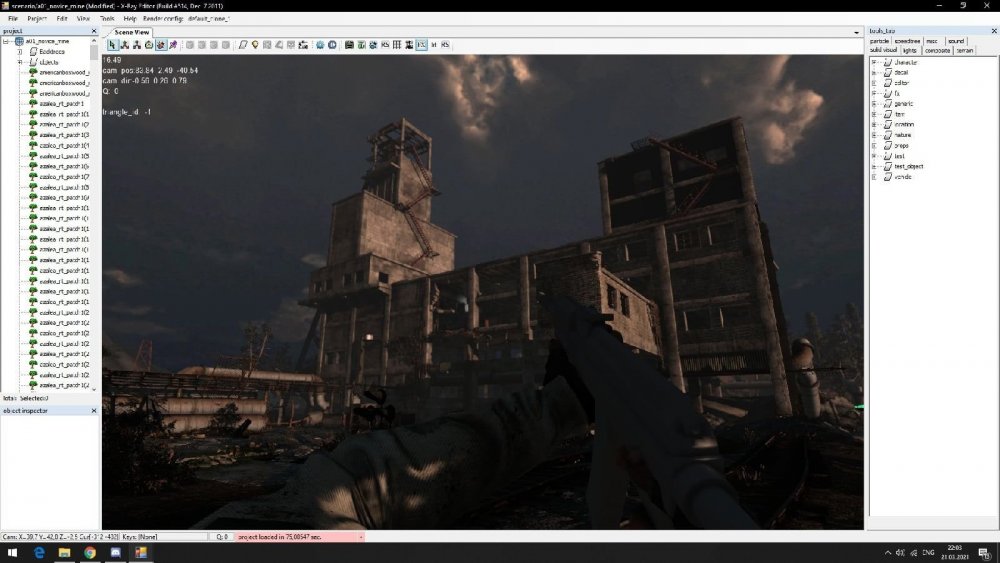
Task: Close the project panel
Action: [94, 31]
